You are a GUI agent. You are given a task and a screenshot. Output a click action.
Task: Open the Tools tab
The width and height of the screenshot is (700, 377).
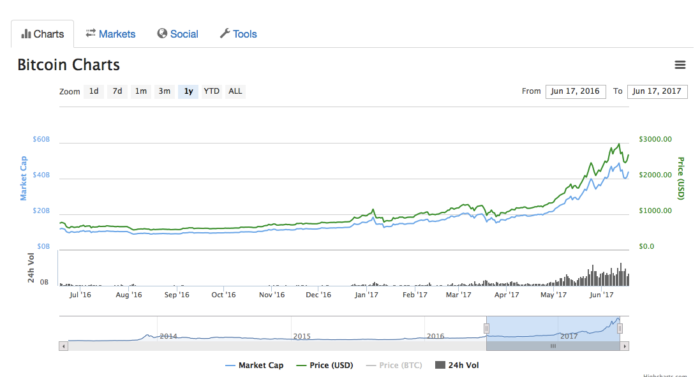[x=238, y=34]
